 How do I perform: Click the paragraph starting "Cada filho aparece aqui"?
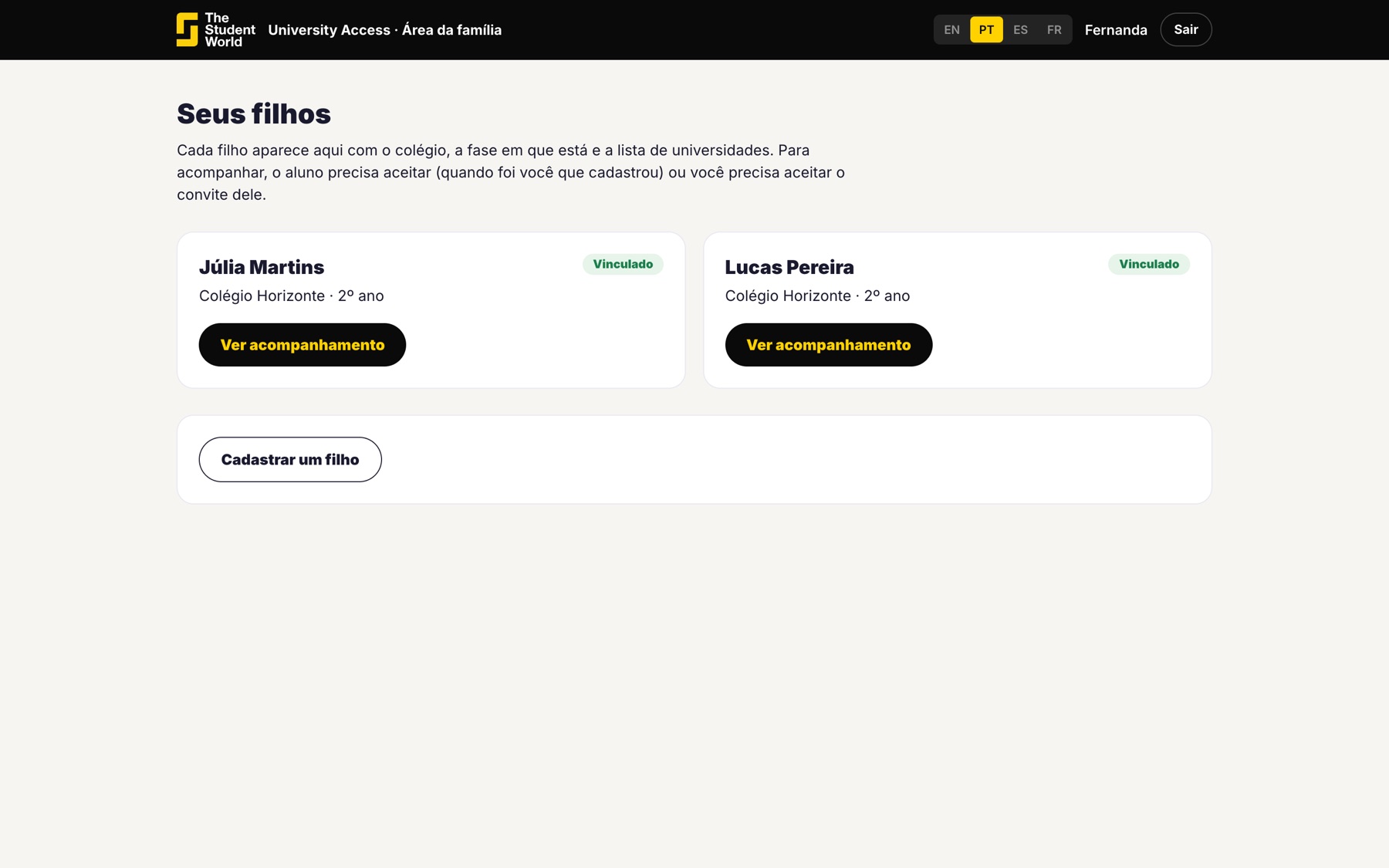click(x=511, y=173)
